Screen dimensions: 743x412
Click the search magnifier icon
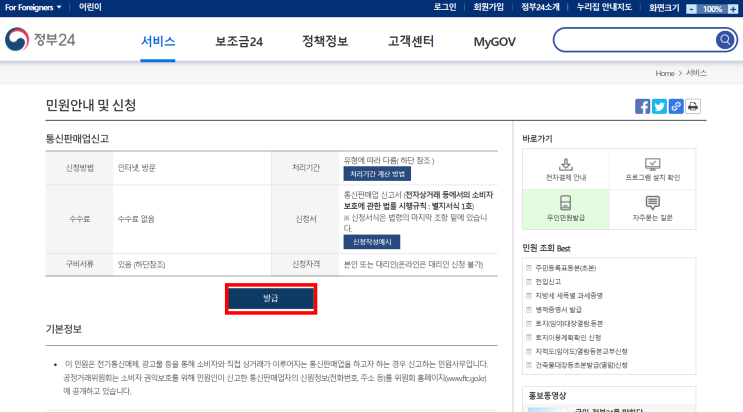point(725,40)
